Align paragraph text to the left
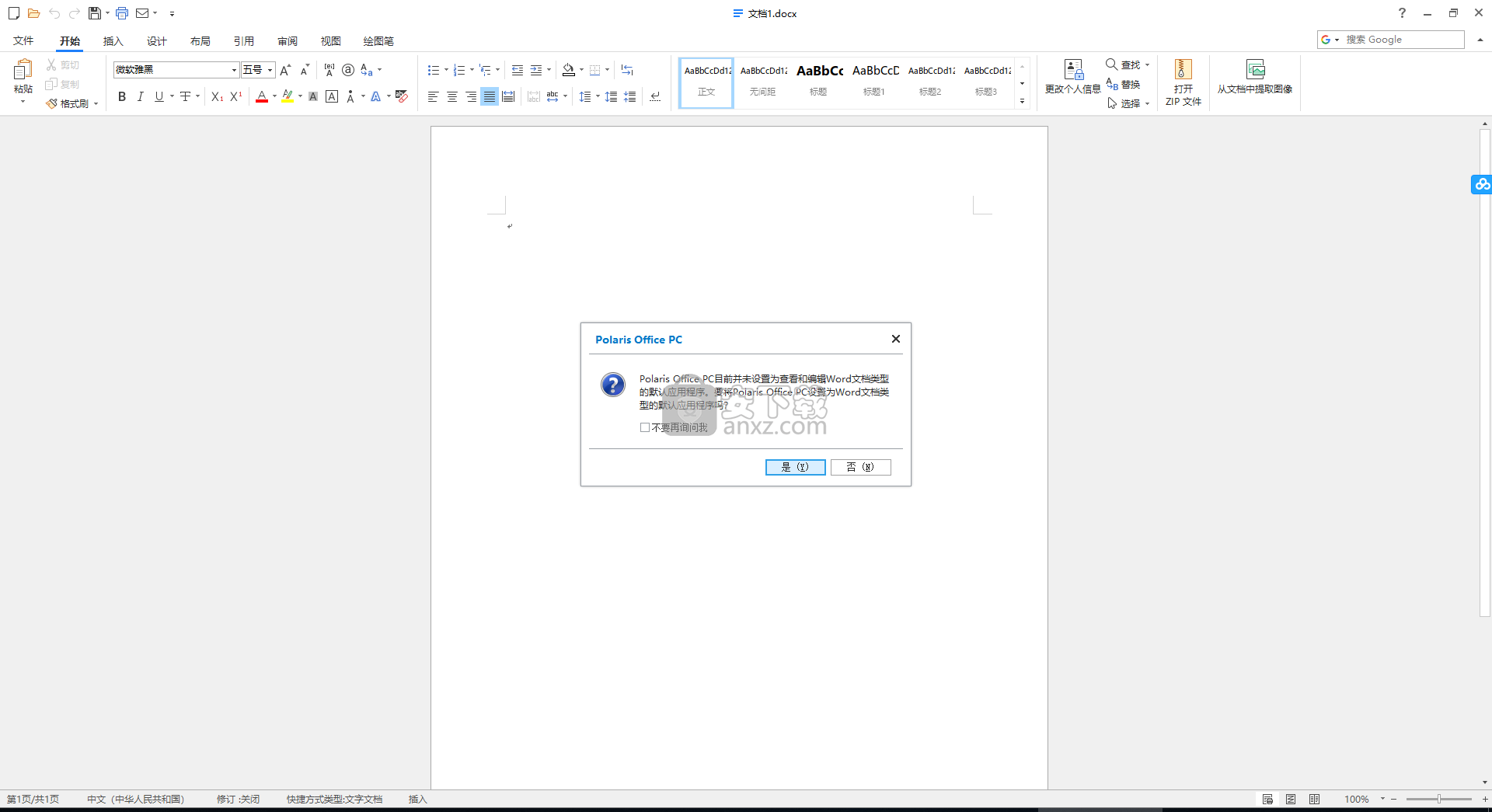1492x812 pixels. coord(434,96)
